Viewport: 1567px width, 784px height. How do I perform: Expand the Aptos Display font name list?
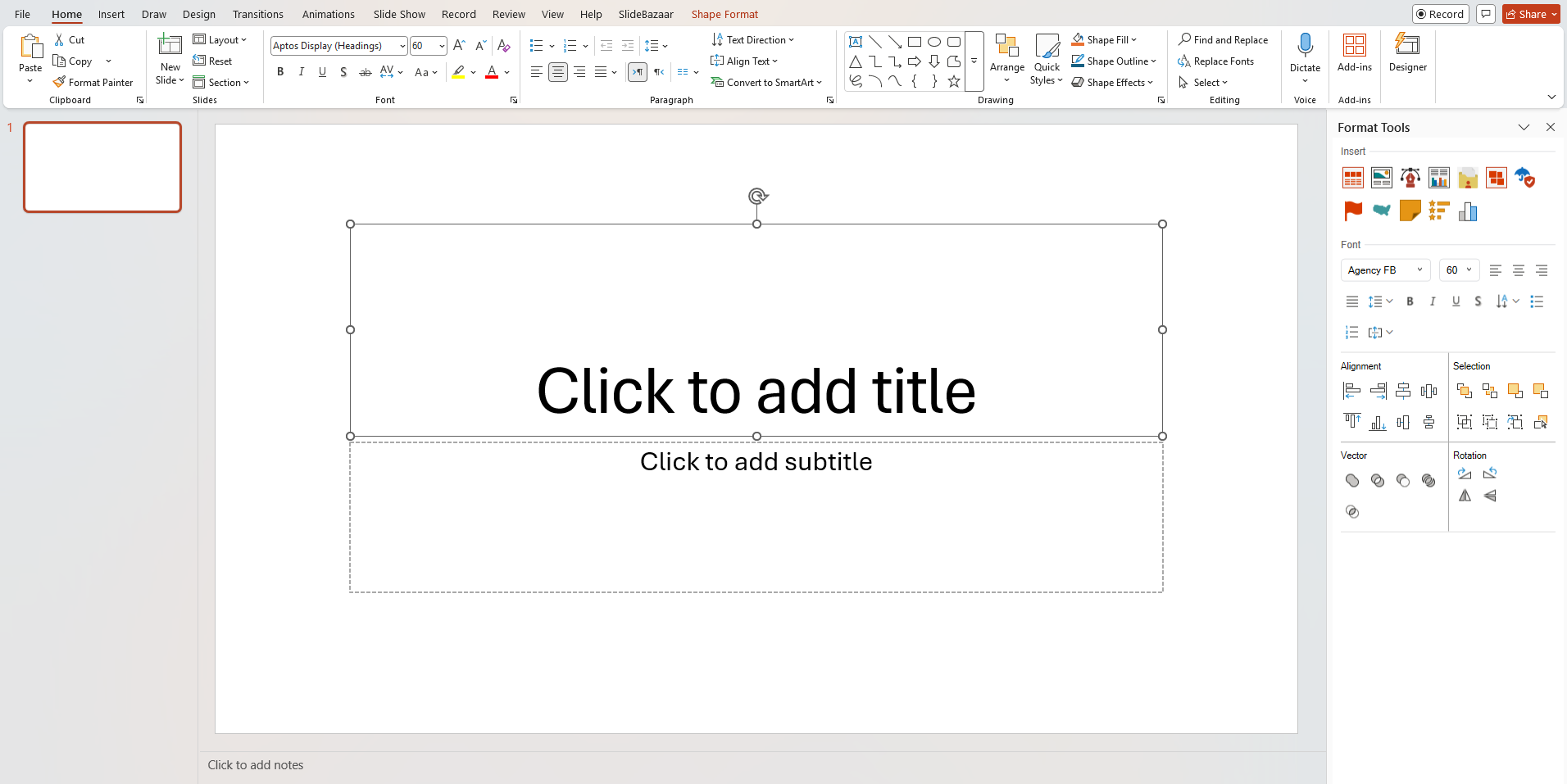coord(402,46)
